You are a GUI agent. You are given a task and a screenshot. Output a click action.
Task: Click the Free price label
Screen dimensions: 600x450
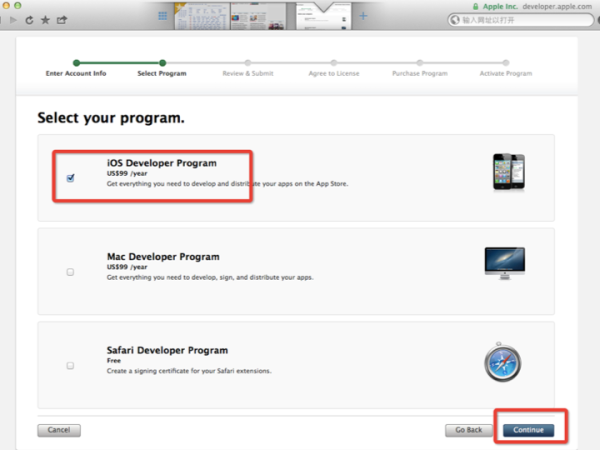(114, 360)
